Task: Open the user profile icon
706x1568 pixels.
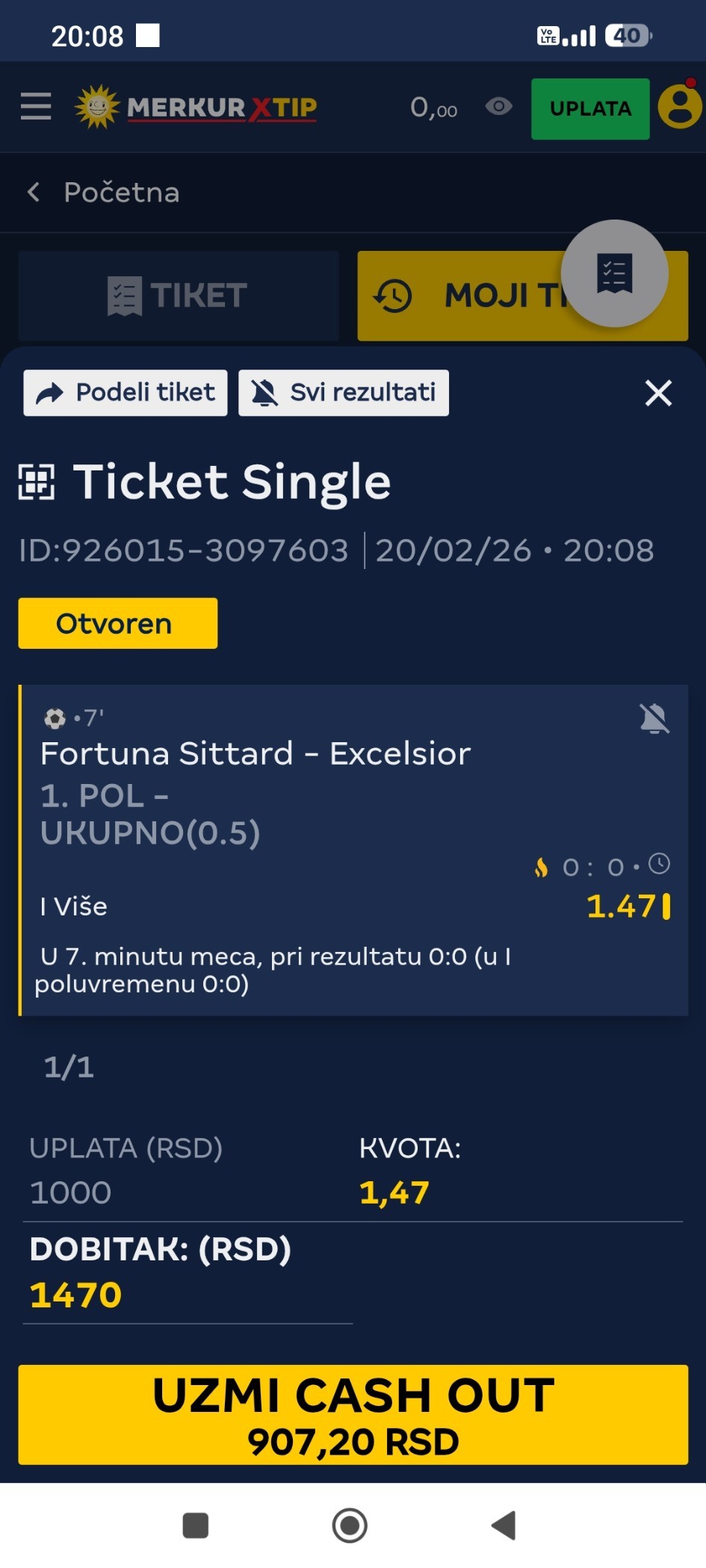Action: 680,107
